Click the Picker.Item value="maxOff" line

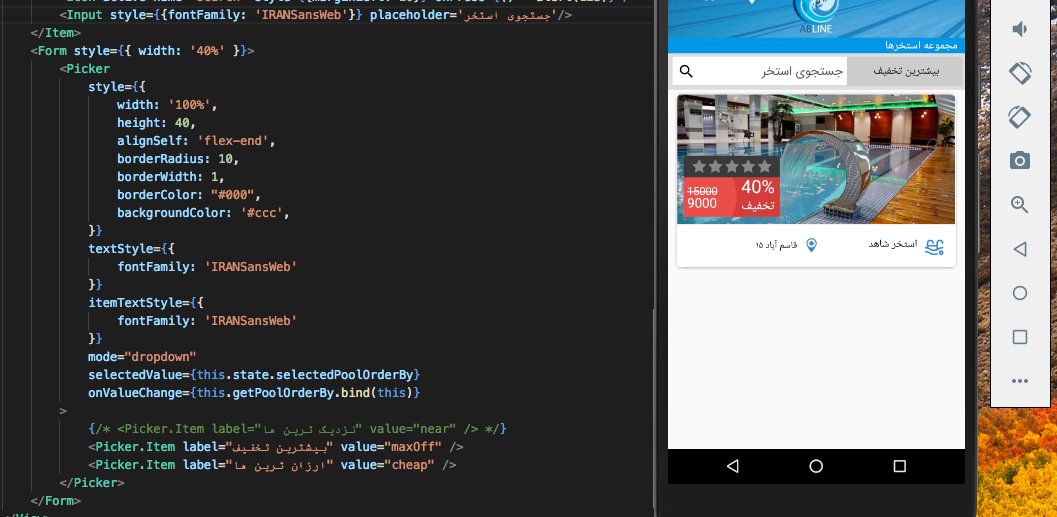coord(275,447)
